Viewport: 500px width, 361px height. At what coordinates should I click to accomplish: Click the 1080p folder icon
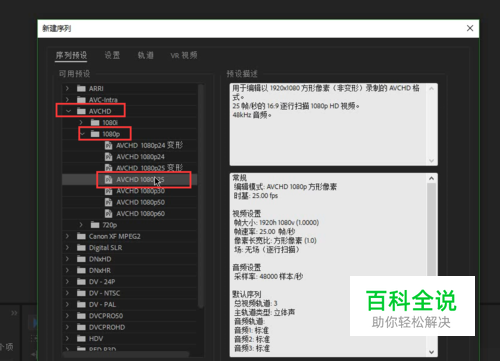[x=95, y=134]
